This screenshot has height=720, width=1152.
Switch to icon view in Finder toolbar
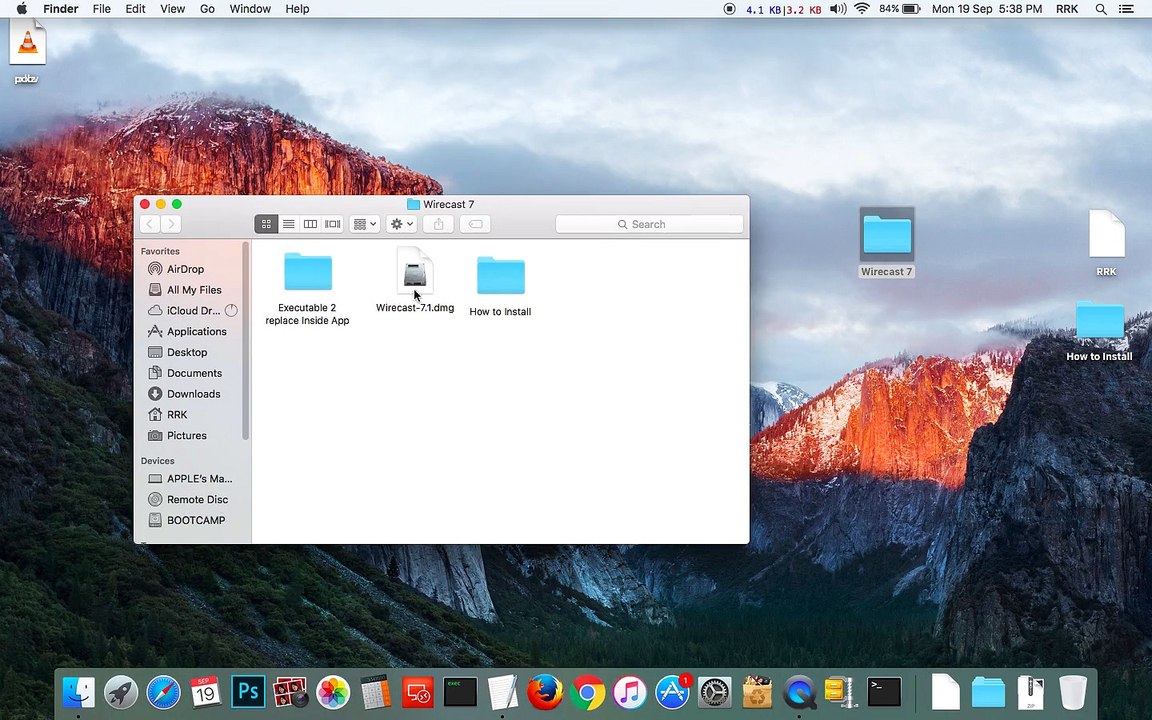tap(266, 224)
